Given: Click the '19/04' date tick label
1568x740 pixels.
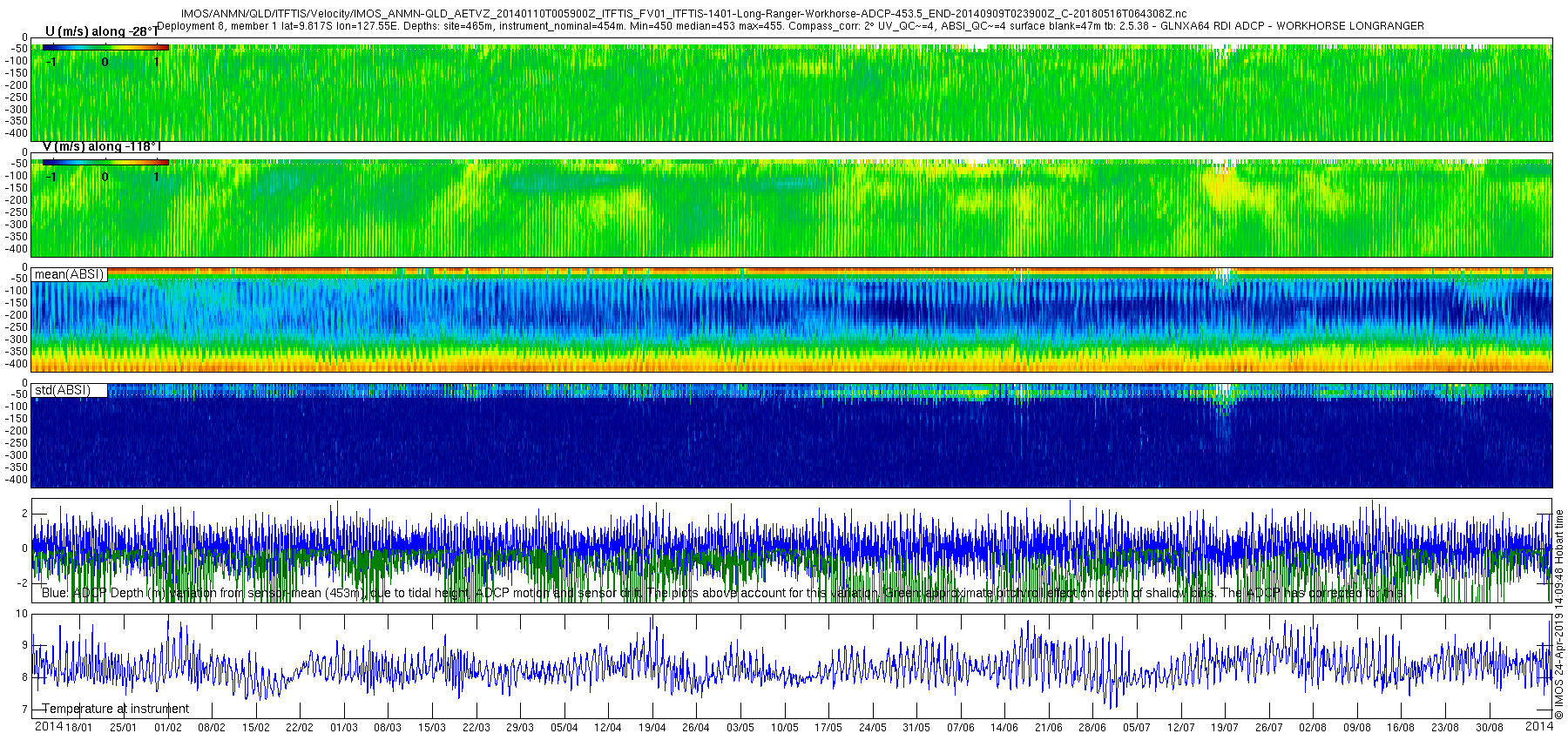Looking at the screenshot, I should pos(652,728).
